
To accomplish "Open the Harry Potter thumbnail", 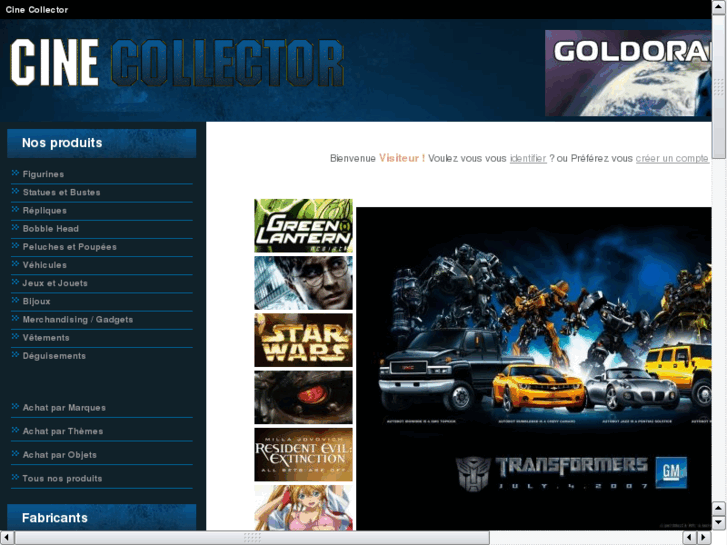I will [x=303, y=283].
